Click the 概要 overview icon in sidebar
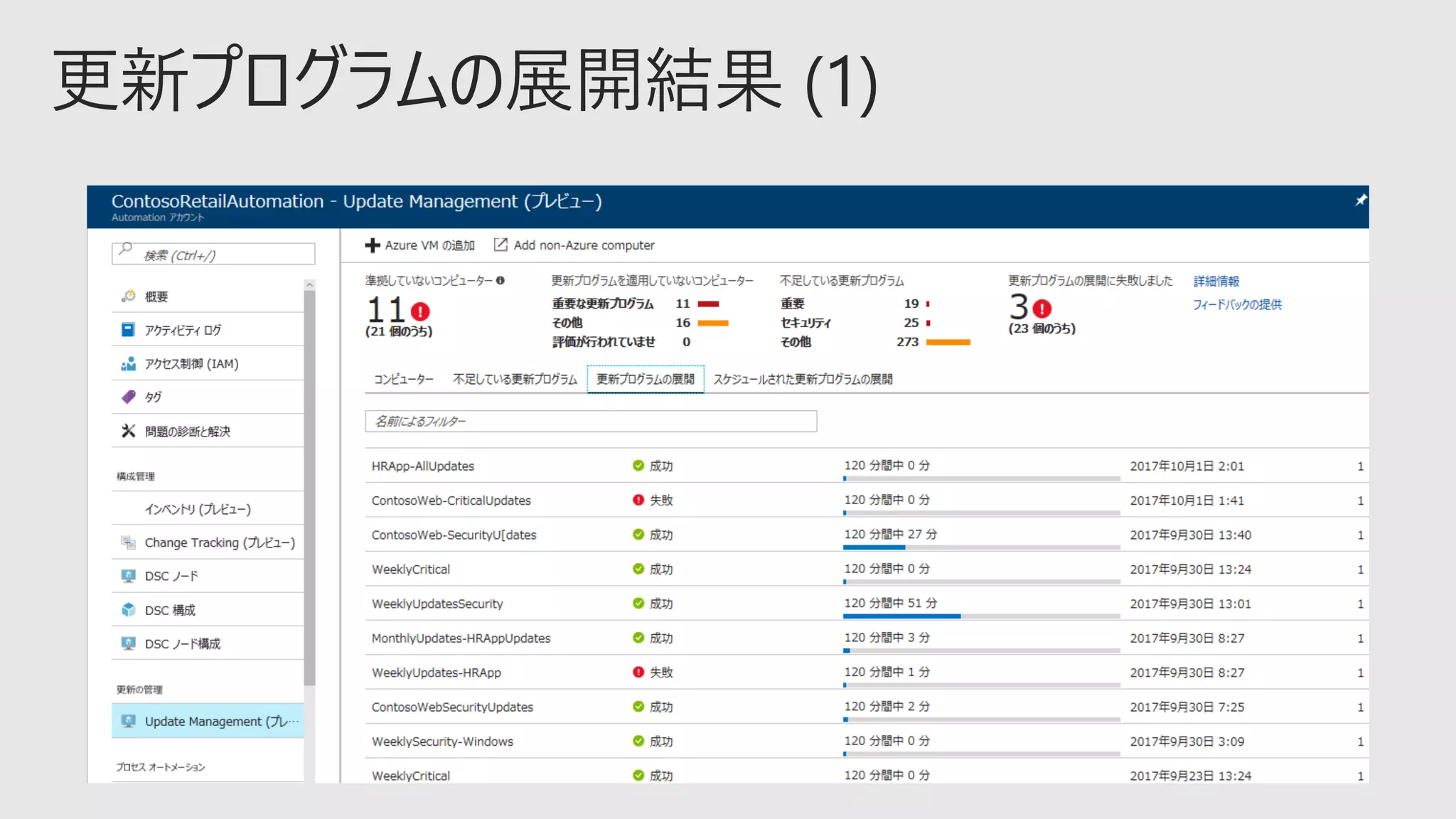This screenshot has height=819, width=1456. [x=129, y=296]
